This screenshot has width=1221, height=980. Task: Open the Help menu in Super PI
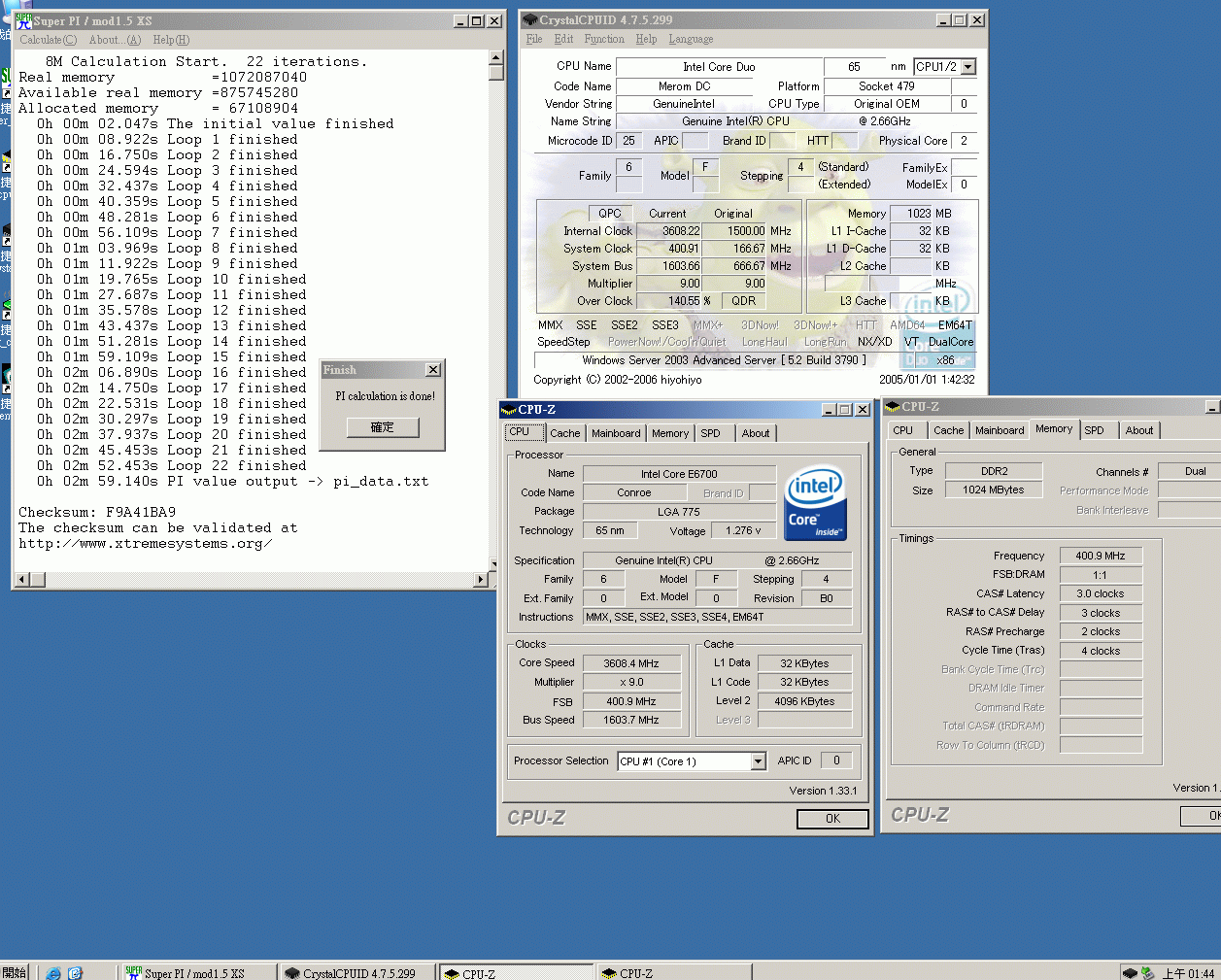(171, 40)
